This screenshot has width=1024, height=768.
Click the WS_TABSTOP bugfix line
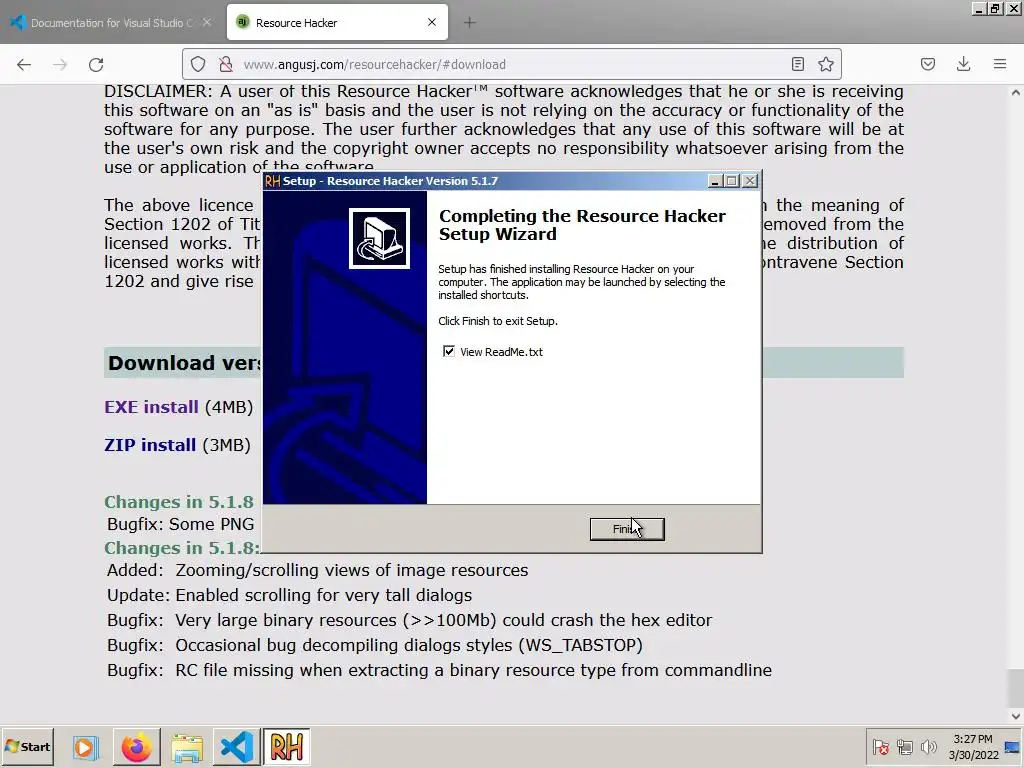(375, 645)
